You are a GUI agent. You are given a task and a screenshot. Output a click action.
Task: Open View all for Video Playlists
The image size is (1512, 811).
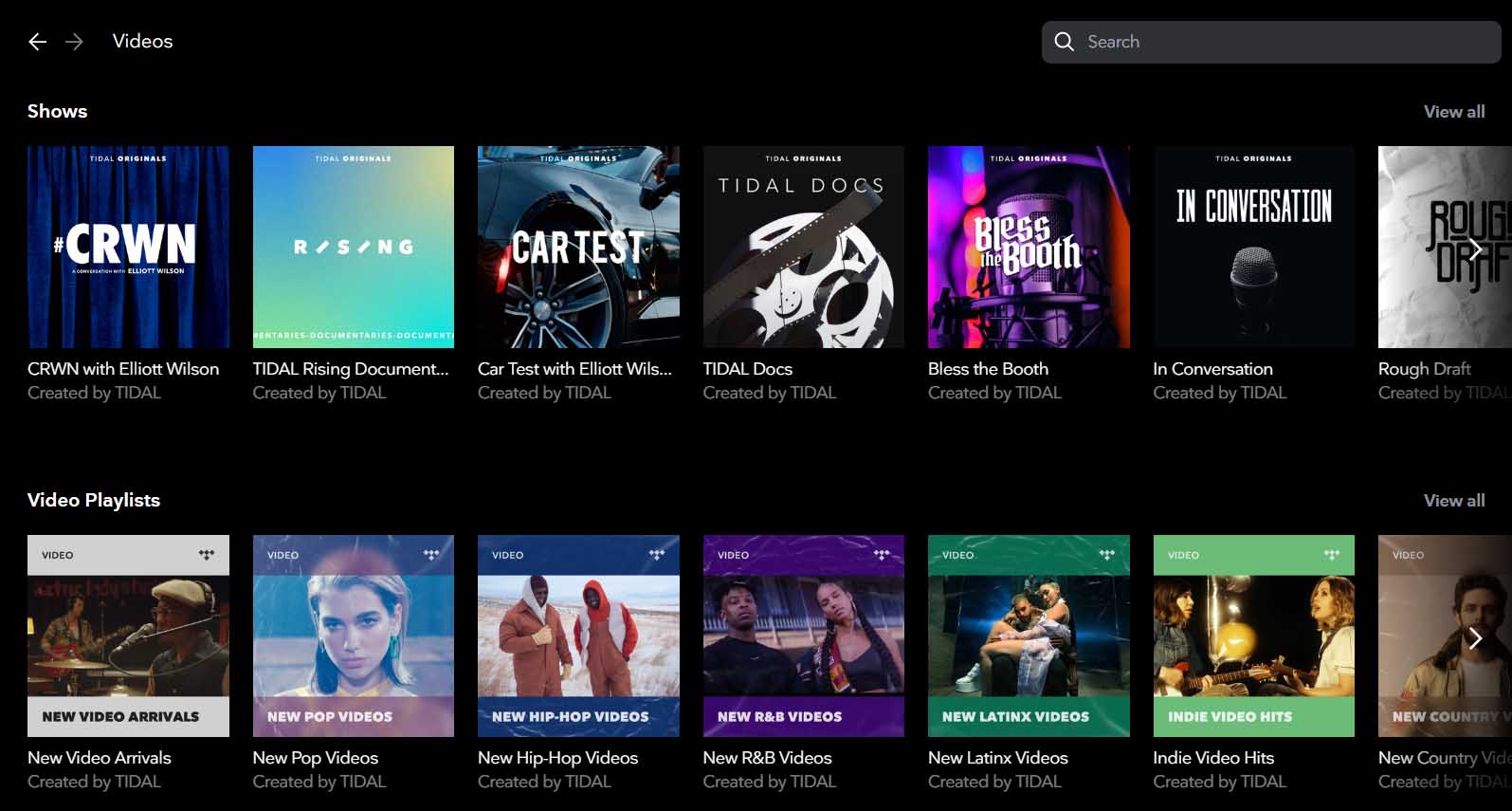(1454, 501)
